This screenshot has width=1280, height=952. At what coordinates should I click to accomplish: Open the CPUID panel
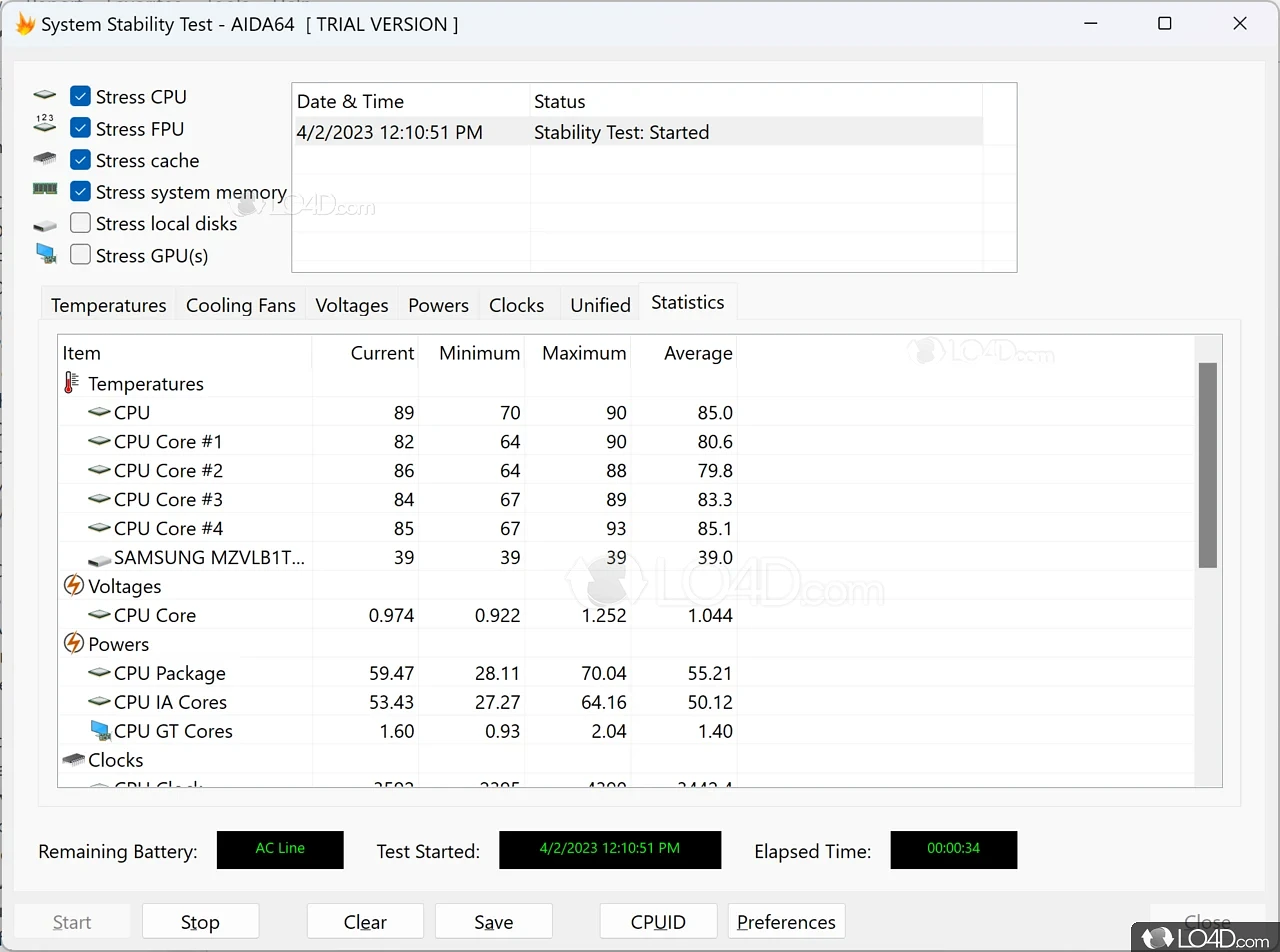tap(658, 922)
